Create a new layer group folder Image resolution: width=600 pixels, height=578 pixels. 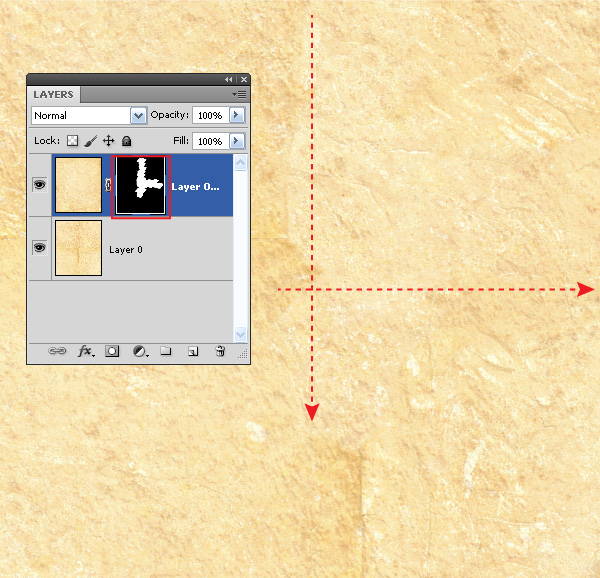point(166,351)
